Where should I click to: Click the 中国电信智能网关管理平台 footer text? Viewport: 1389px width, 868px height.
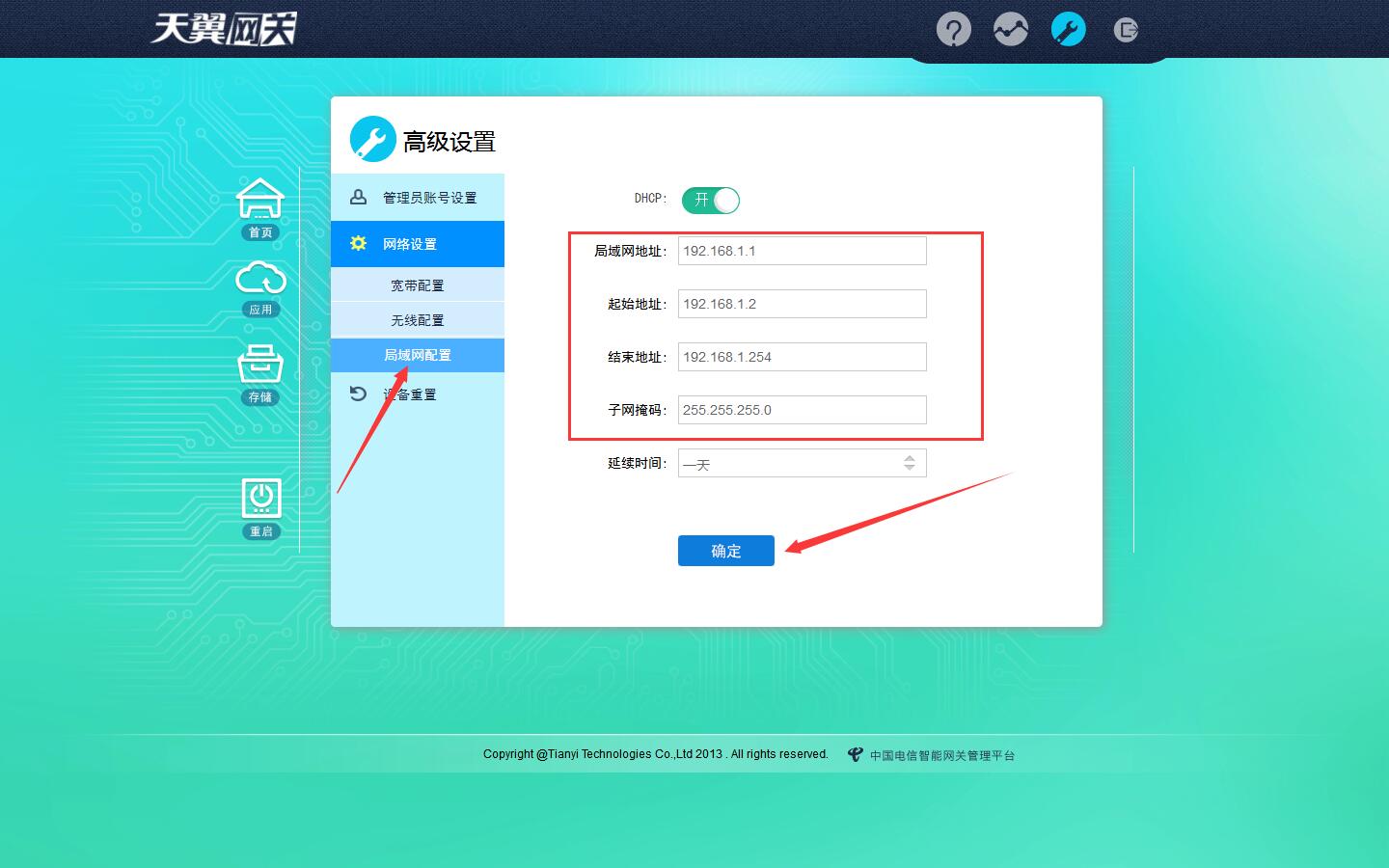point(942,755)
